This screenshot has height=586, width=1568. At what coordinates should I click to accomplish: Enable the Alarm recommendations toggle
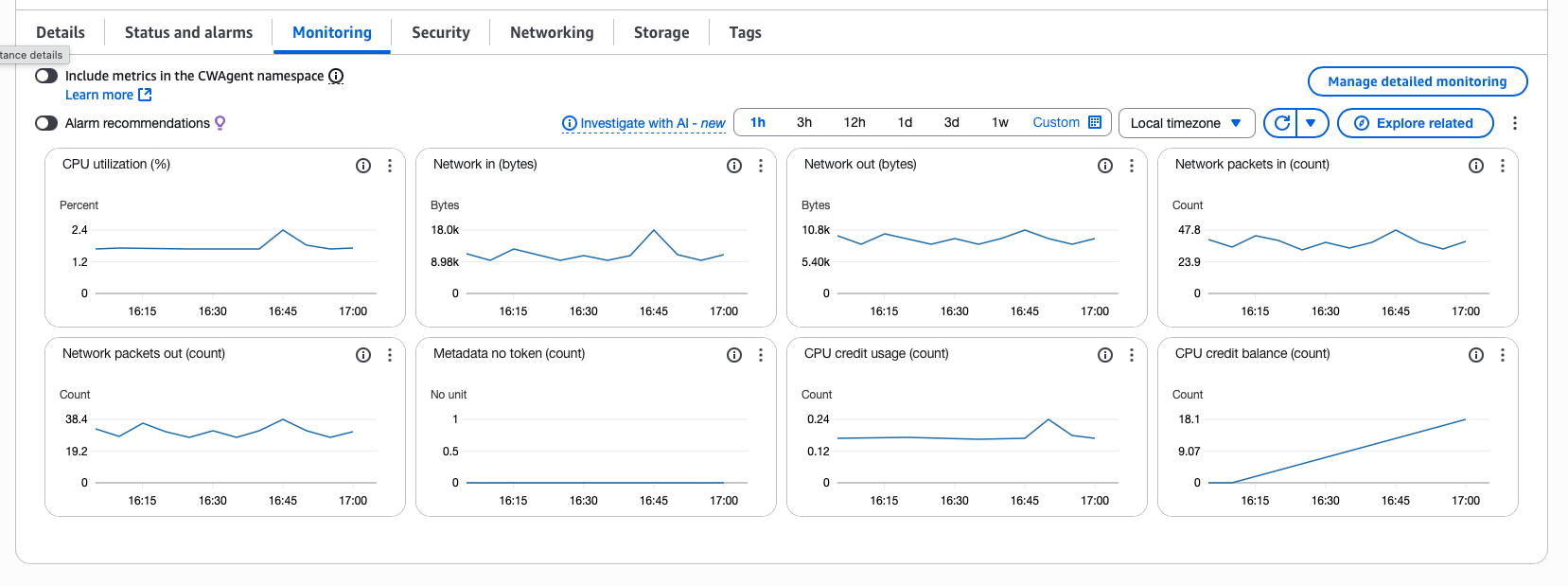pyautogui.click(x=46, y=123)
